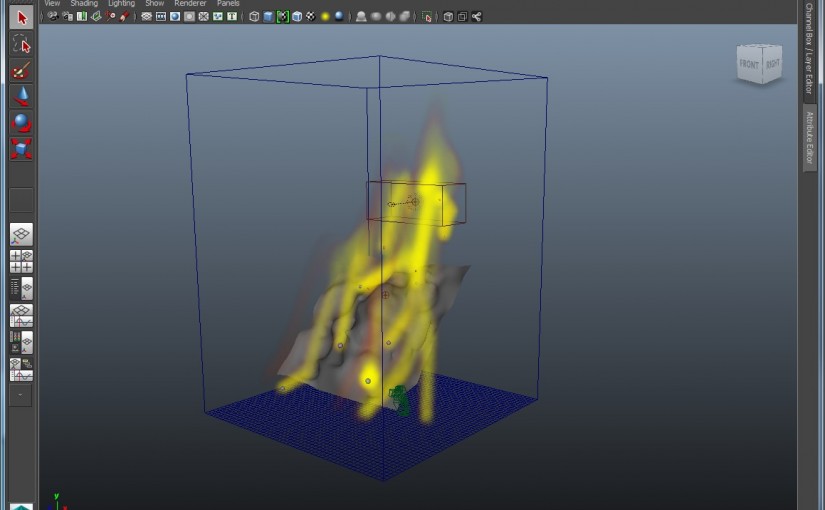Switch to four view layout
The height and width of the screenshot is (510, 825).
[x=21, y=261]
